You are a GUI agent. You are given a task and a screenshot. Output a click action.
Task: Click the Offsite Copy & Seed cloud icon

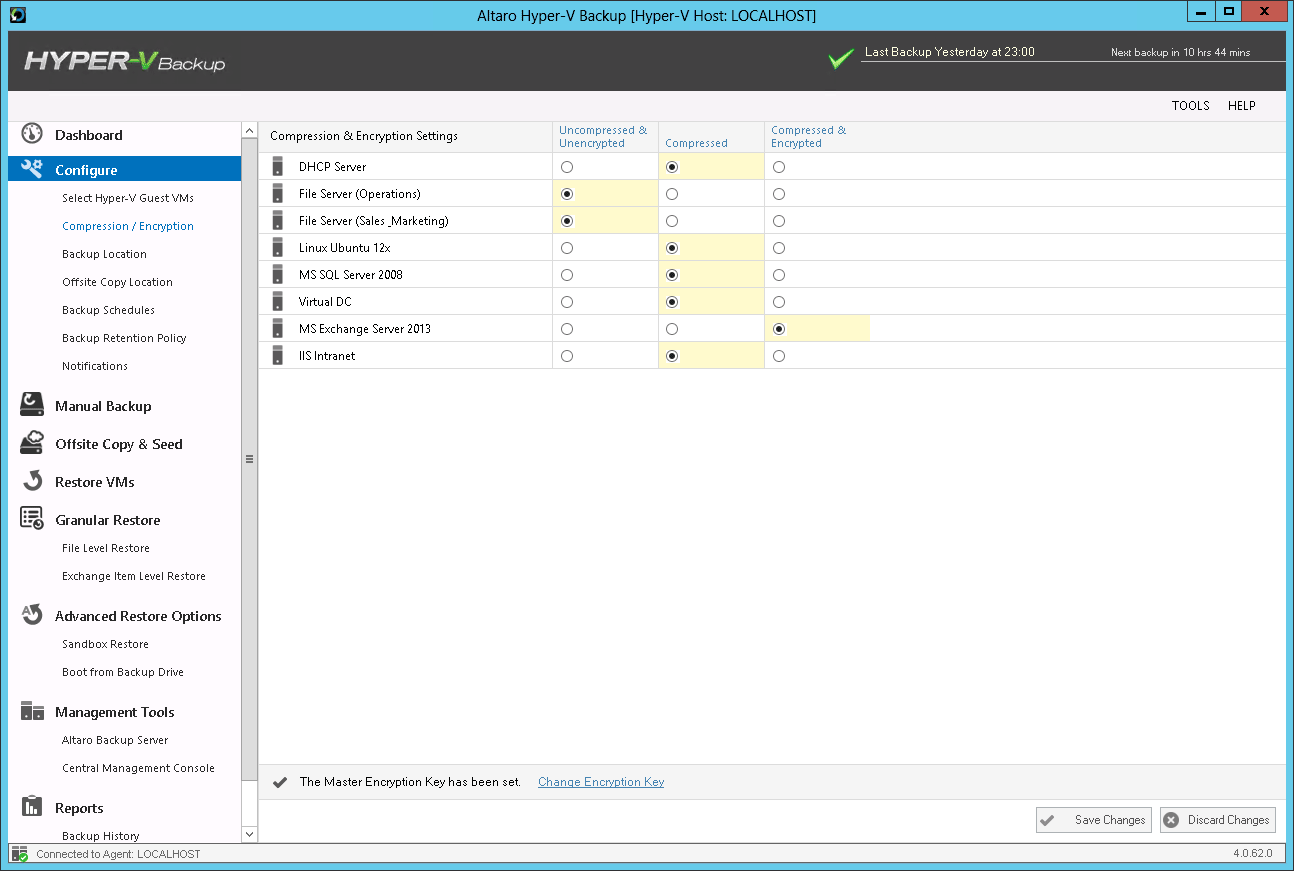[32, 443]
